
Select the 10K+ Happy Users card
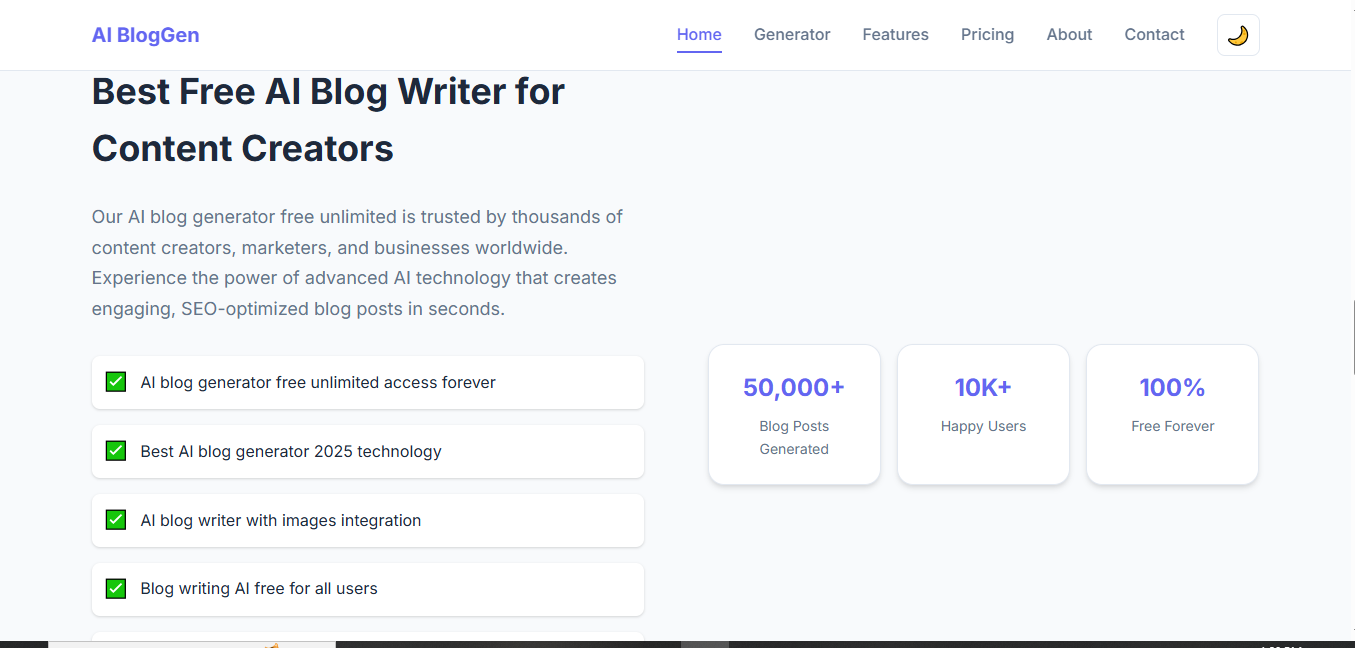[x=983, y=415]
